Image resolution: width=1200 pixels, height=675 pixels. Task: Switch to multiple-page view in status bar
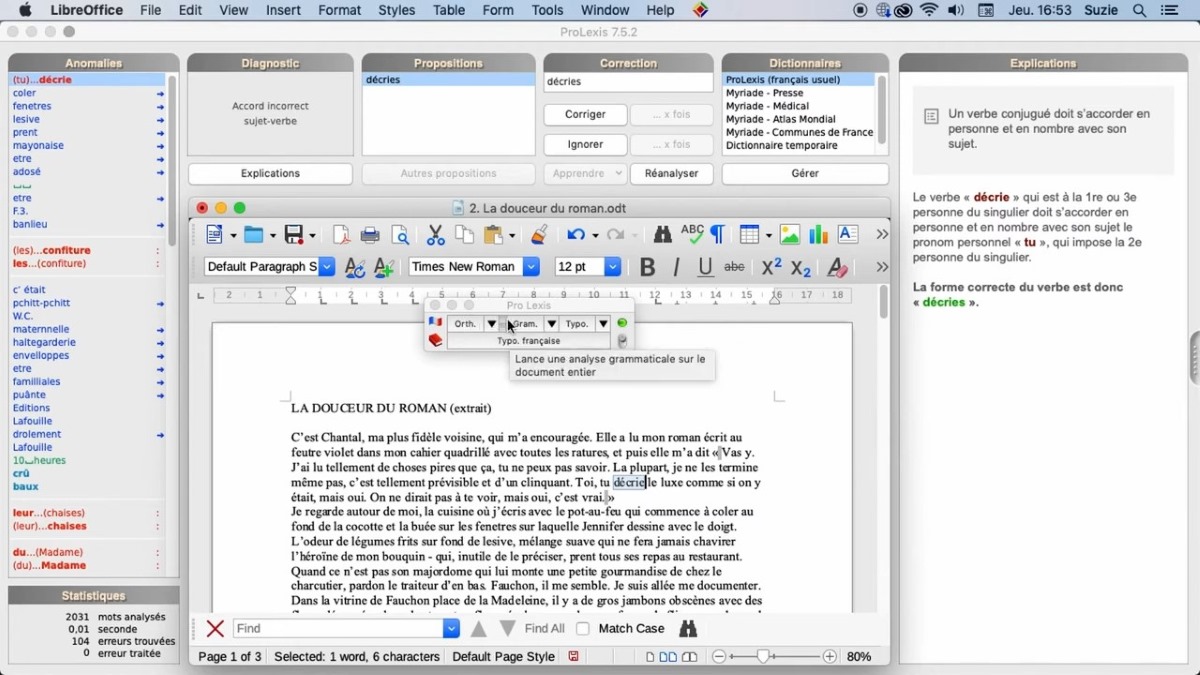668,657
